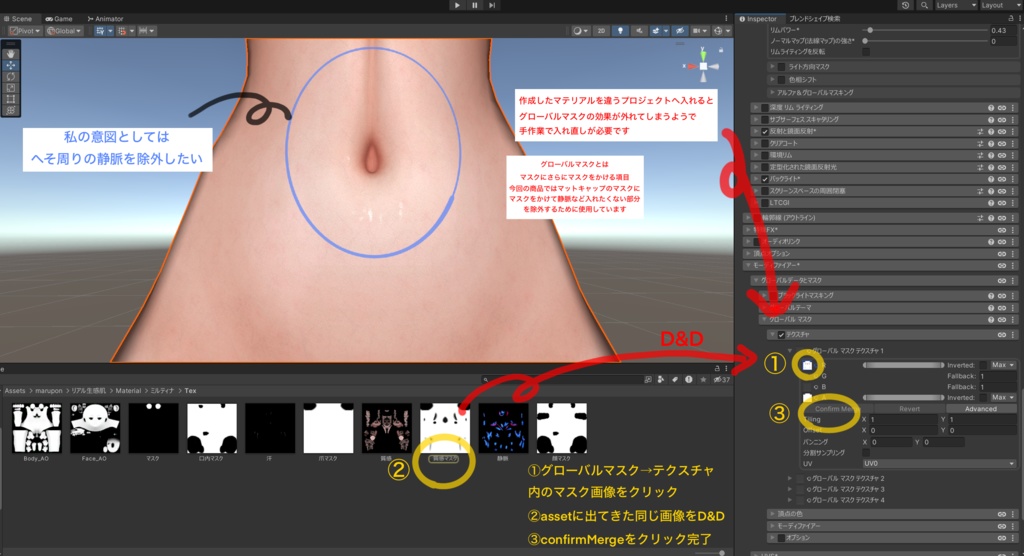Enable サブサーフェス スキャタリング checkbox
The height and width of the screenshot is (556, 1024).
765,120
